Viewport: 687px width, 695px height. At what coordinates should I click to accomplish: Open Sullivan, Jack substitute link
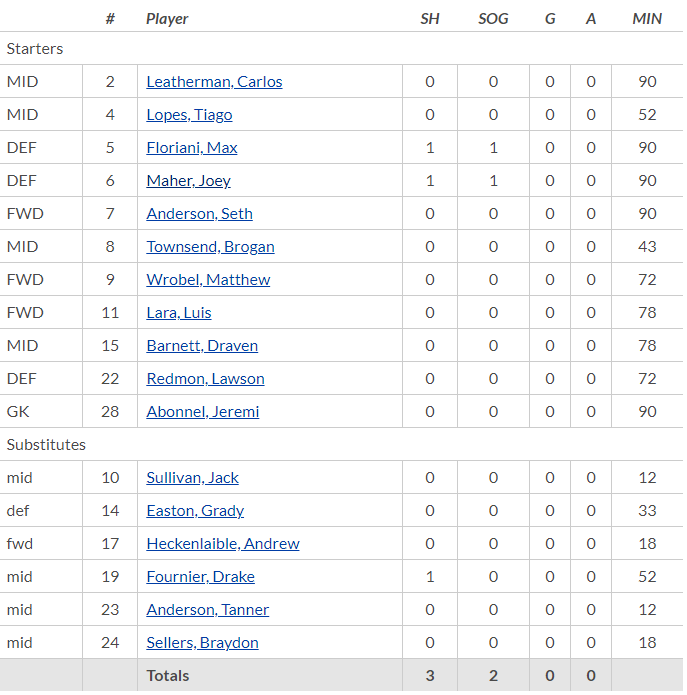[192, 478]
